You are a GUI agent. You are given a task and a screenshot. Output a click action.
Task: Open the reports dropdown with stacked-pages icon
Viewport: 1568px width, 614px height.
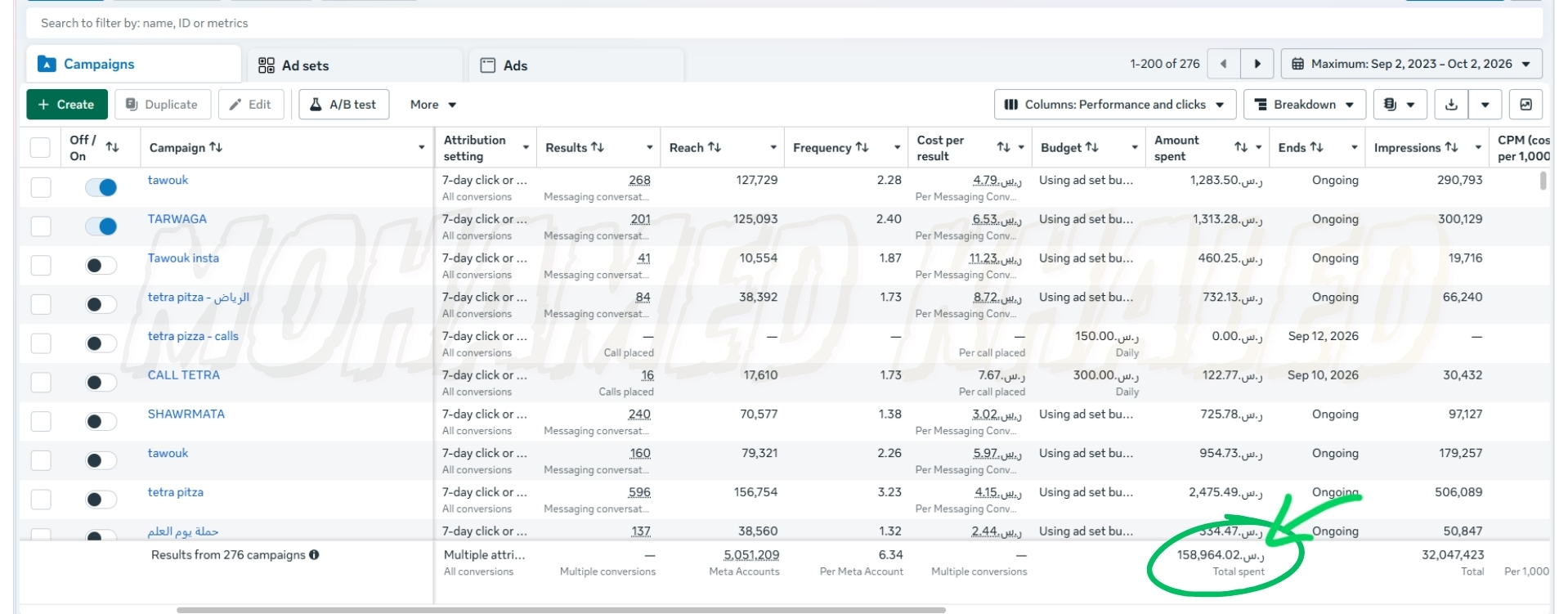point(1400,105)
